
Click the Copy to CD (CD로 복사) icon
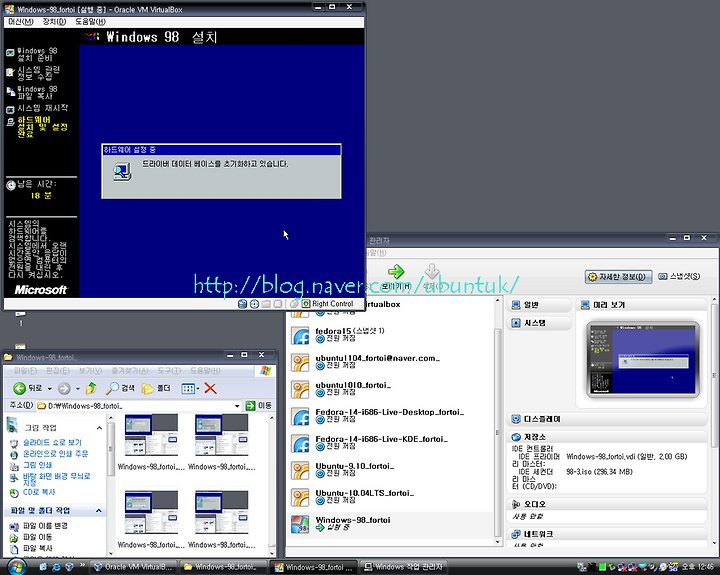(14, 492)
